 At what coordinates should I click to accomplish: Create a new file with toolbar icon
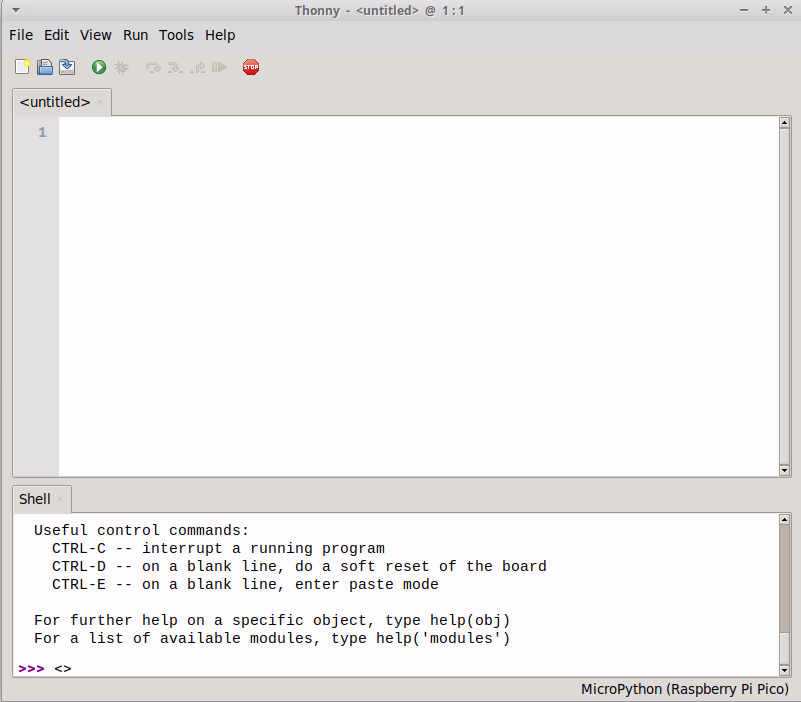pyautogui.click(x=22, y=67)
